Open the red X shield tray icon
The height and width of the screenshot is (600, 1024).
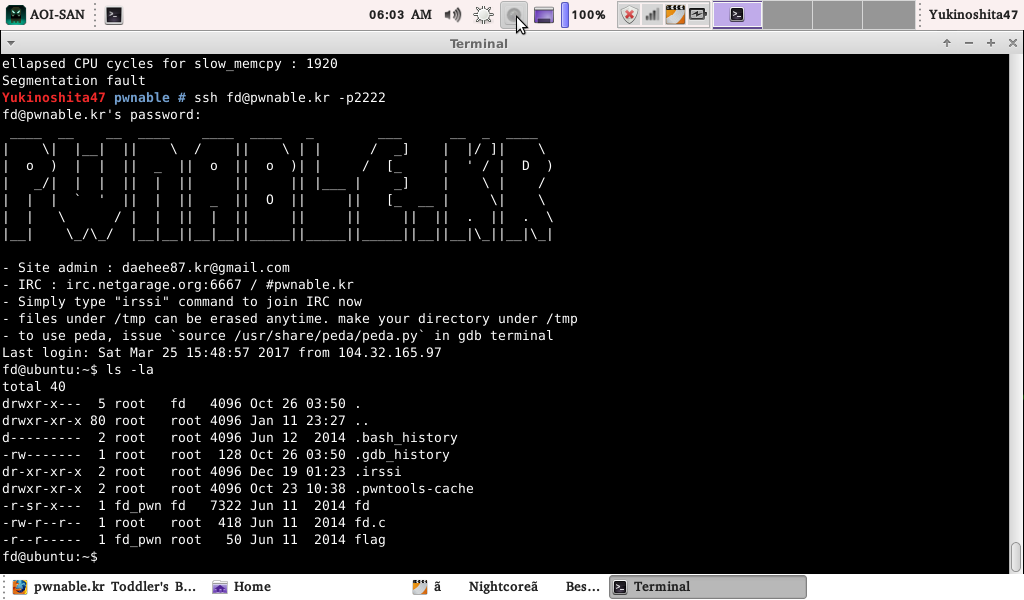pyautogui.click(x=629, y=14)
